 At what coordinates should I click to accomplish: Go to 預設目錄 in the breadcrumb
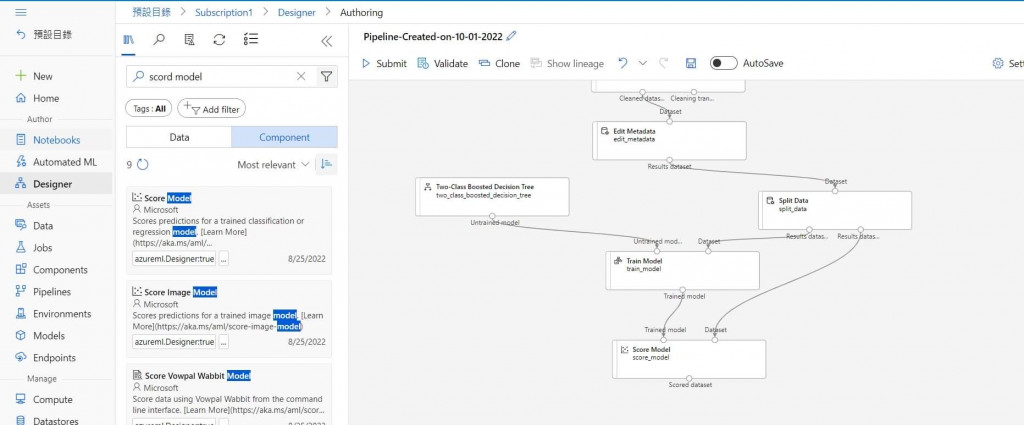151,12
